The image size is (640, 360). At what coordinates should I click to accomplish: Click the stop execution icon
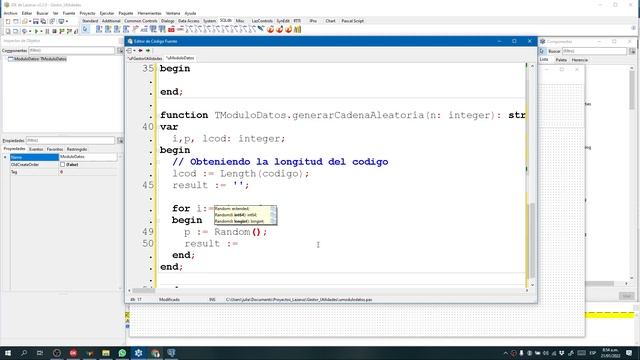(x=54, y=31)
